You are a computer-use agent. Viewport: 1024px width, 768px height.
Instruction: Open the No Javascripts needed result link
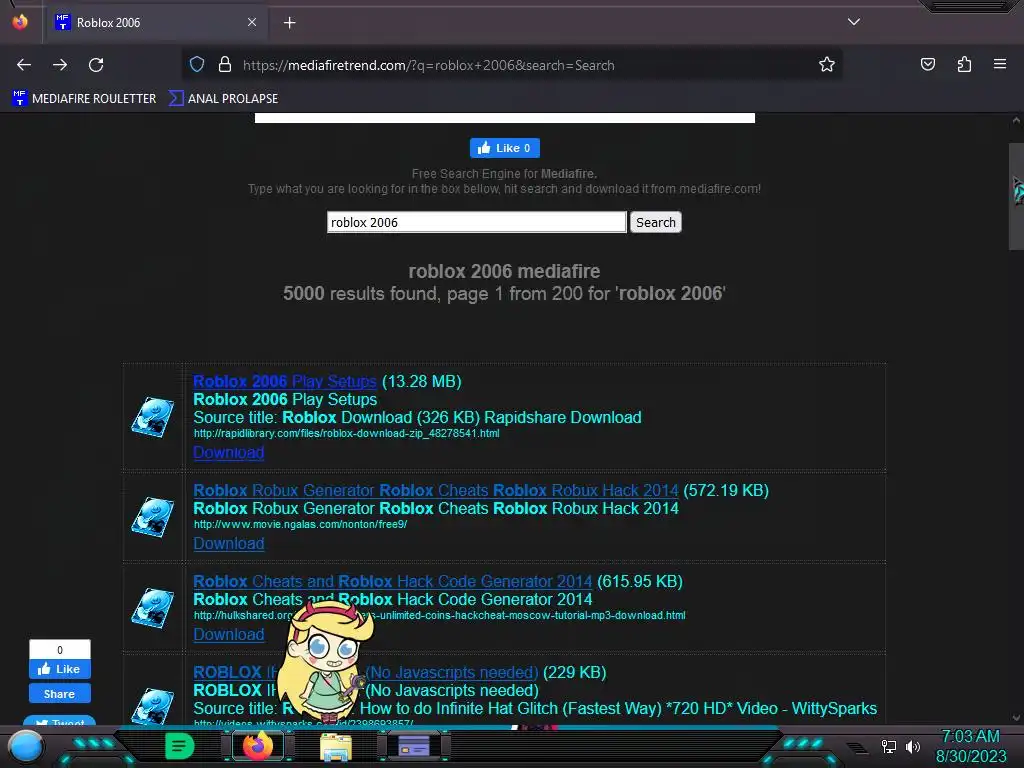452,672
